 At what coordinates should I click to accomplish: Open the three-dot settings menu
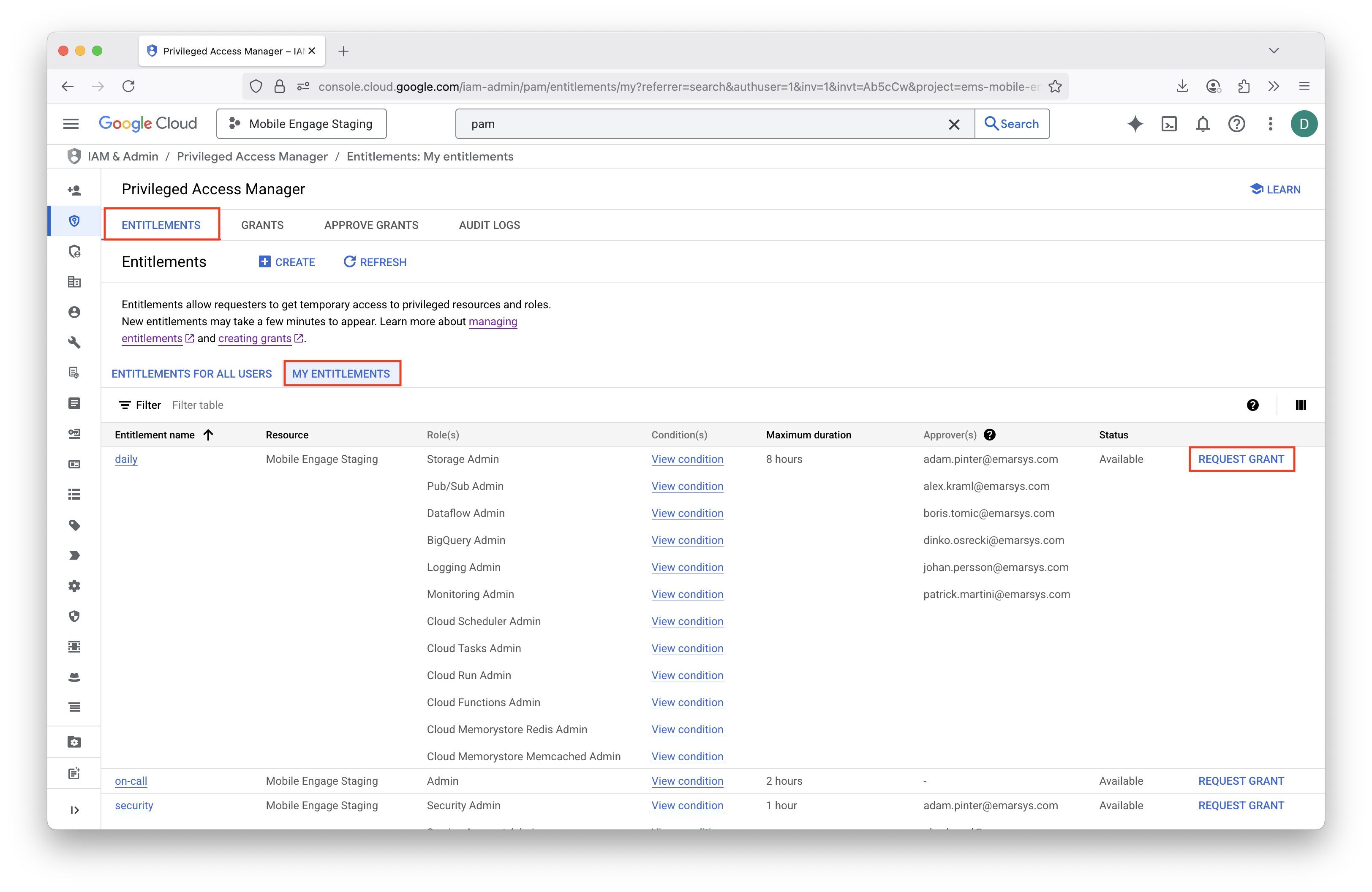point(1270,124)
